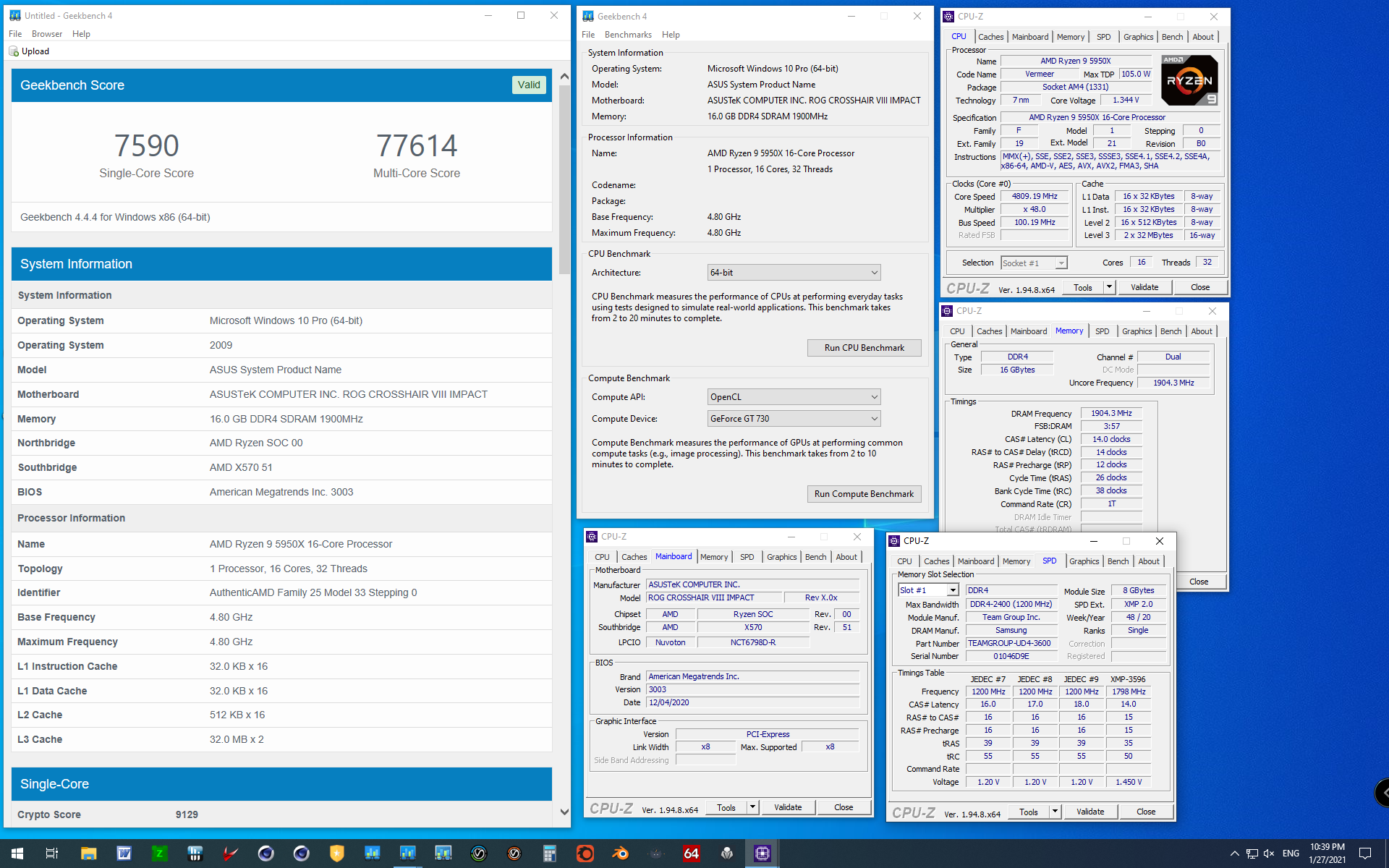The image size is (1389, 868).
Task: Open the Slot #1 memory slot dropdown
Action: [928, 590]
